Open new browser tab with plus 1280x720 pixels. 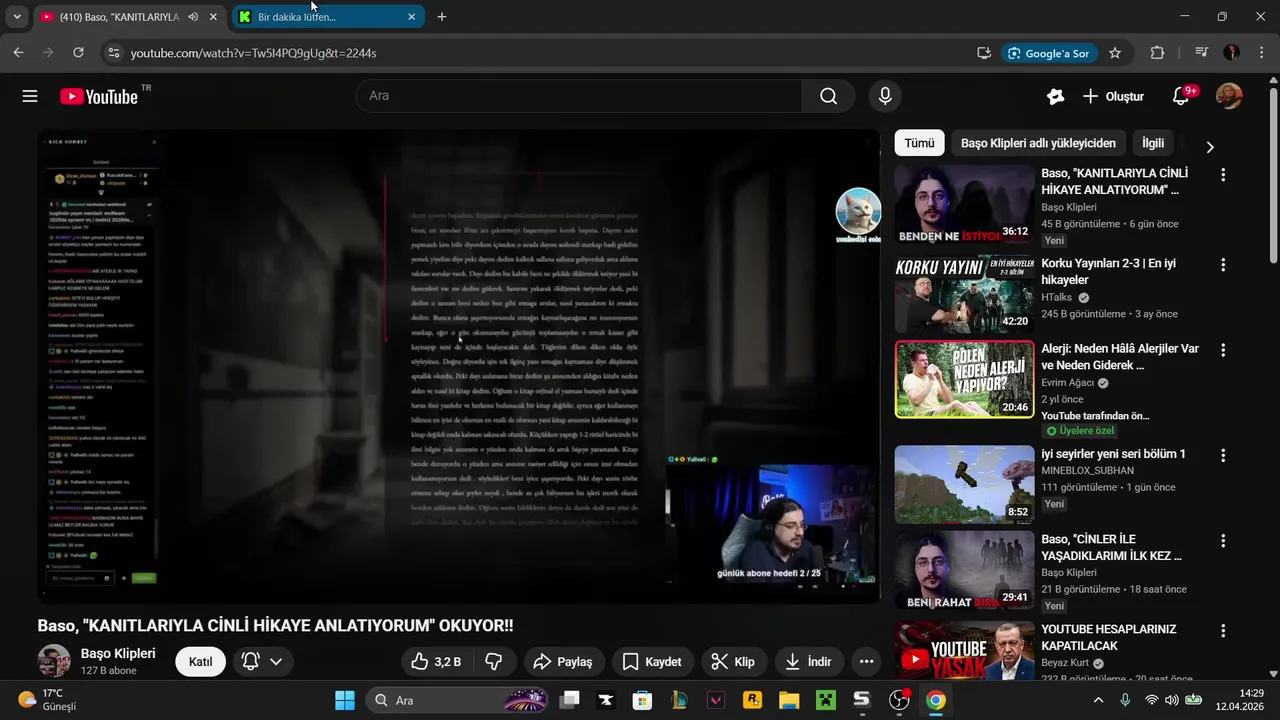click(442, 17)
